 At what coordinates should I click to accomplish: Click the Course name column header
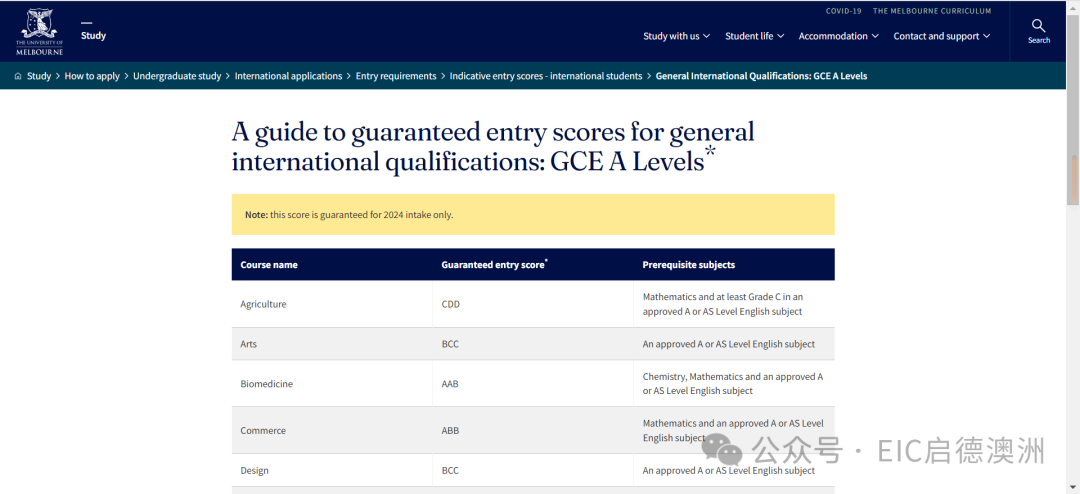tap(269, 265)
